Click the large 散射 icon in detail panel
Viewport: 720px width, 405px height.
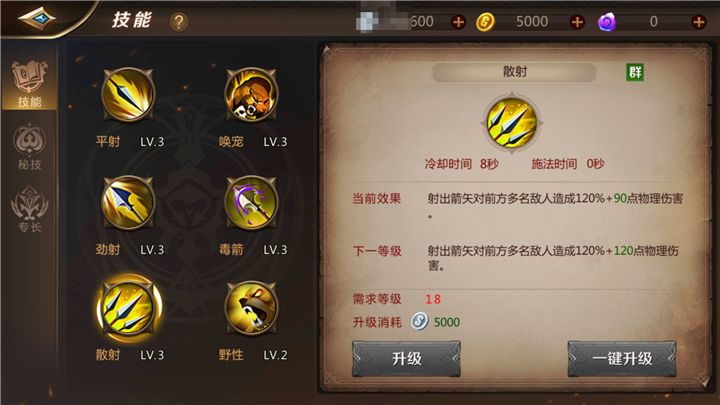[x=512, y=123]
